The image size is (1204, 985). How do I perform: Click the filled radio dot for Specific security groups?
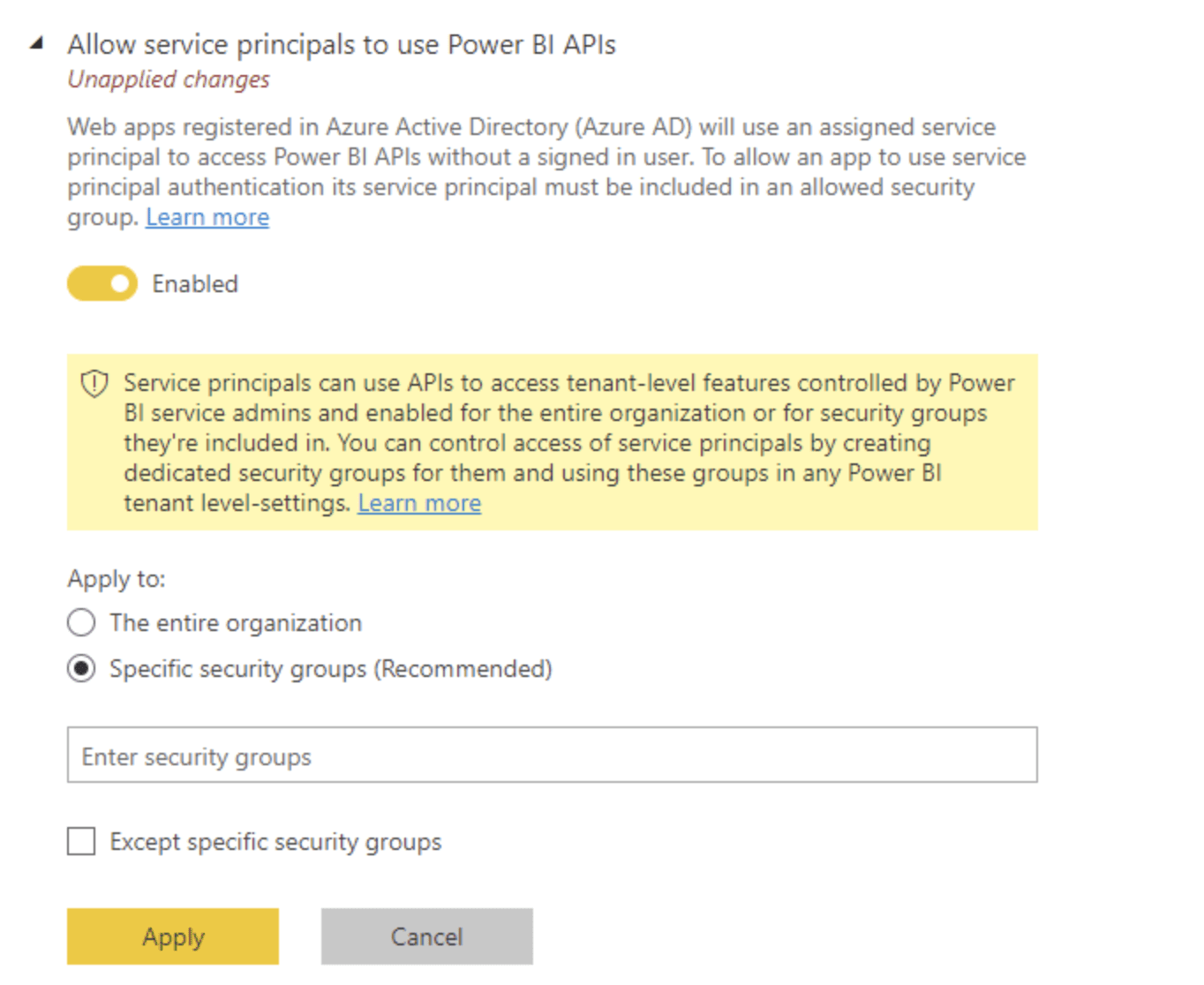80,669
